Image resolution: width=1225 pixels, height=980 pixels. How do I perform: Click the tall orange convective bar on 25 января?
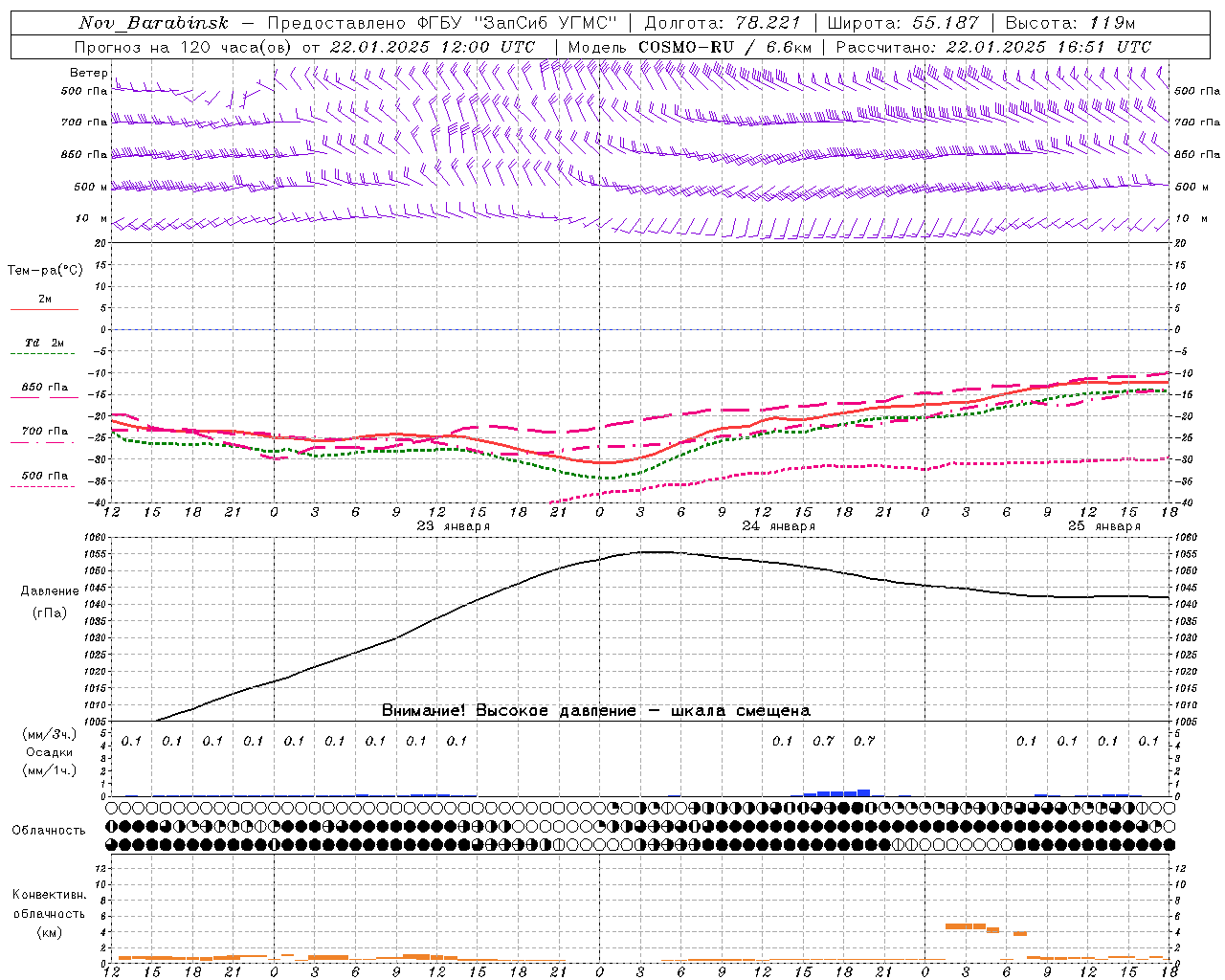point(965,926)
